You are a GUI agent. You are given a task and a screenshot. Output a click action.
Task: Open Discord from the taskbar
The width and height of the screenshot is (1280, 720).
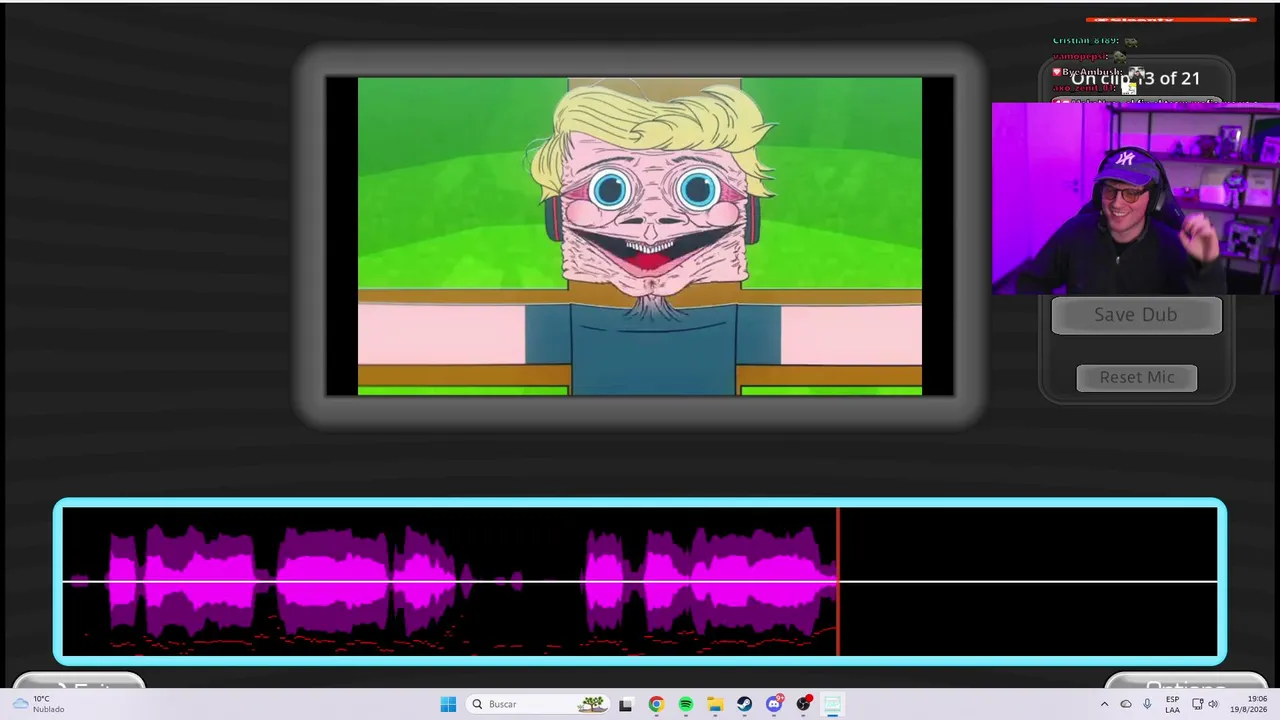774,704
